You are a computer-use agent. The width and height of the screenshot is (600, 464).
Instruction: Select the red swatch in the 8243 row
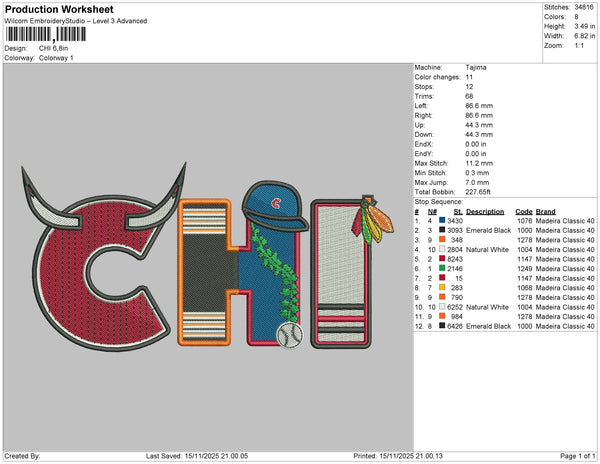click(442, 259)
